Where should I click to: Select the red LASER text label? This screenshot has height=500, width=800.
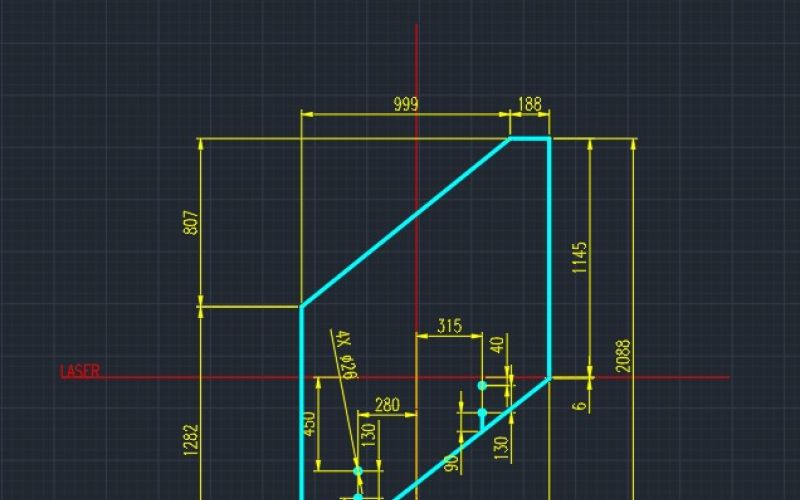coord(80,372)
